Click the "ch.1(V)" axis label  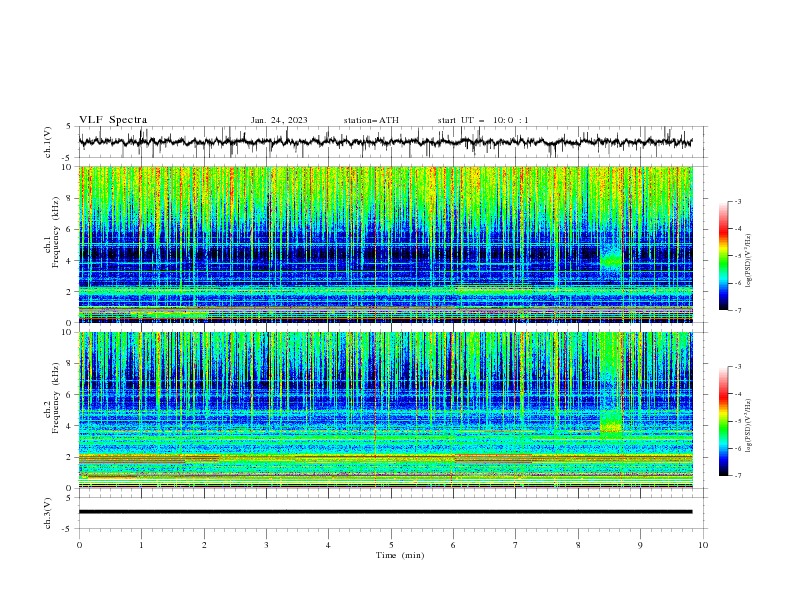pyautogui.click(x=48, y=142)
